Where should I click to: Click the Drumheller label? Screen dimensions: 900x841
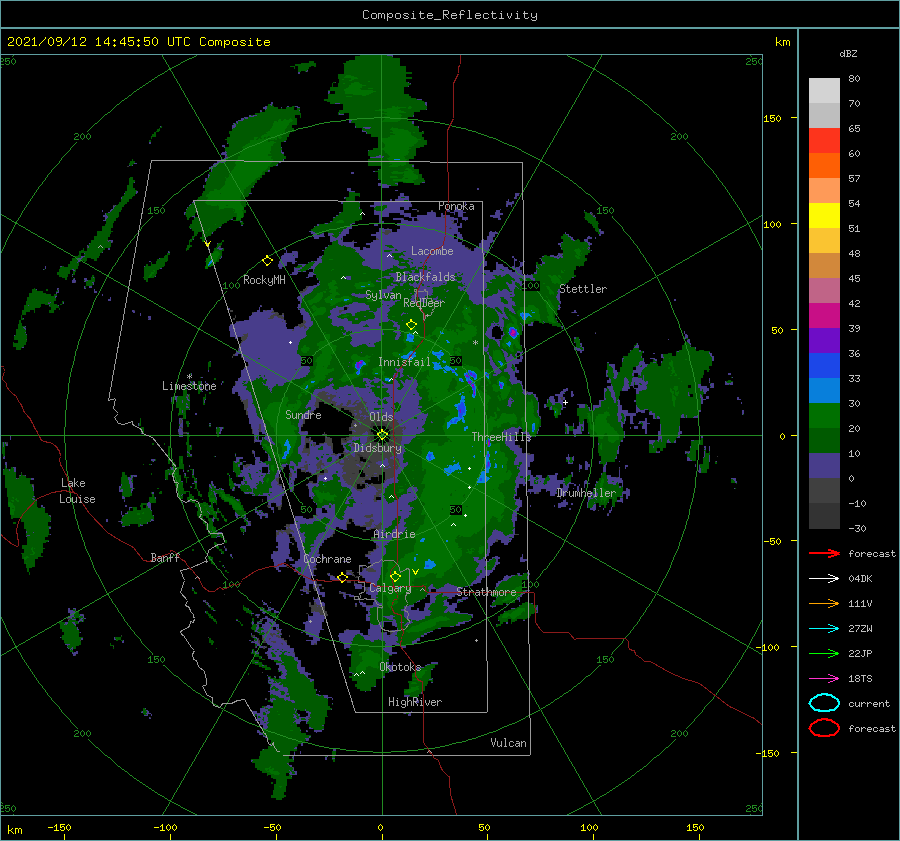pos(586,493)
